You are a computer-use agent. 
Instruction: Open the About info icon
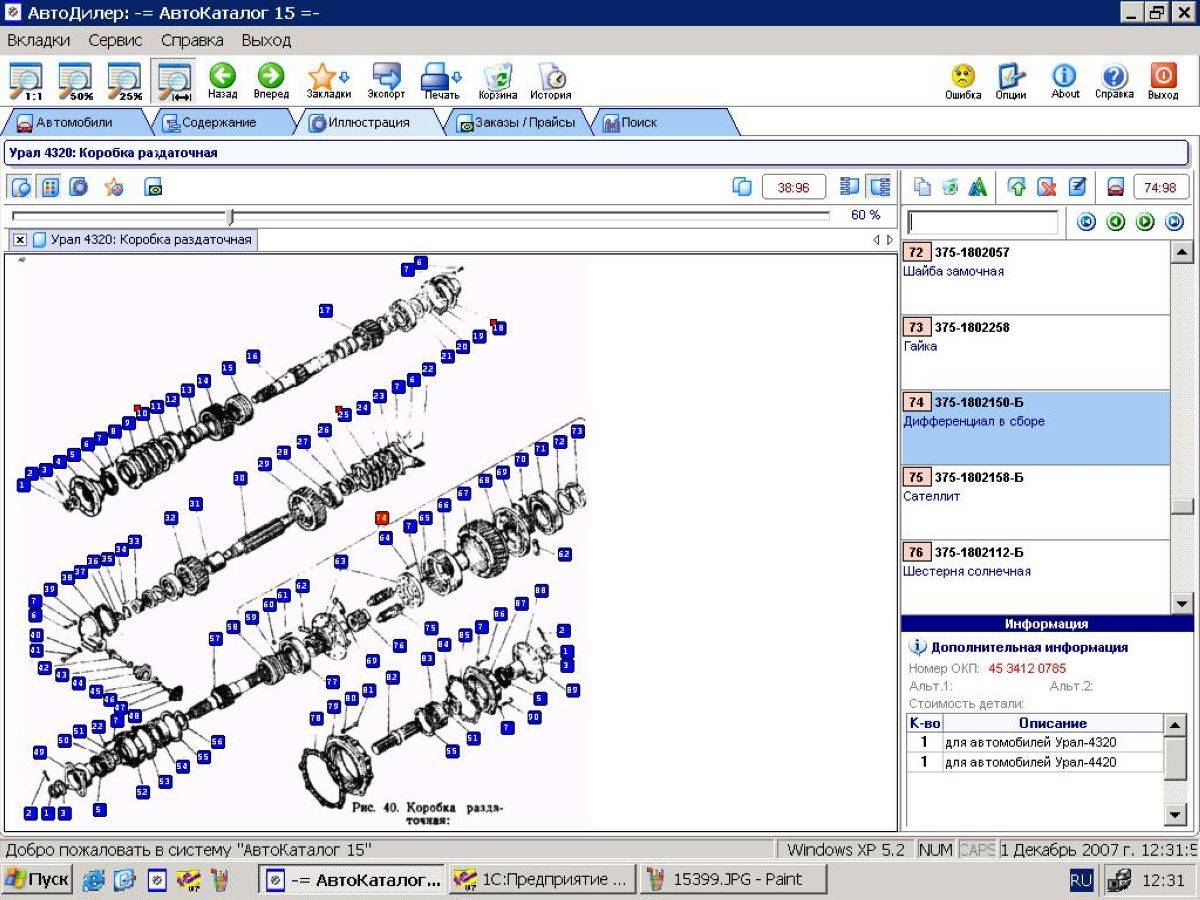point(1065,81)
